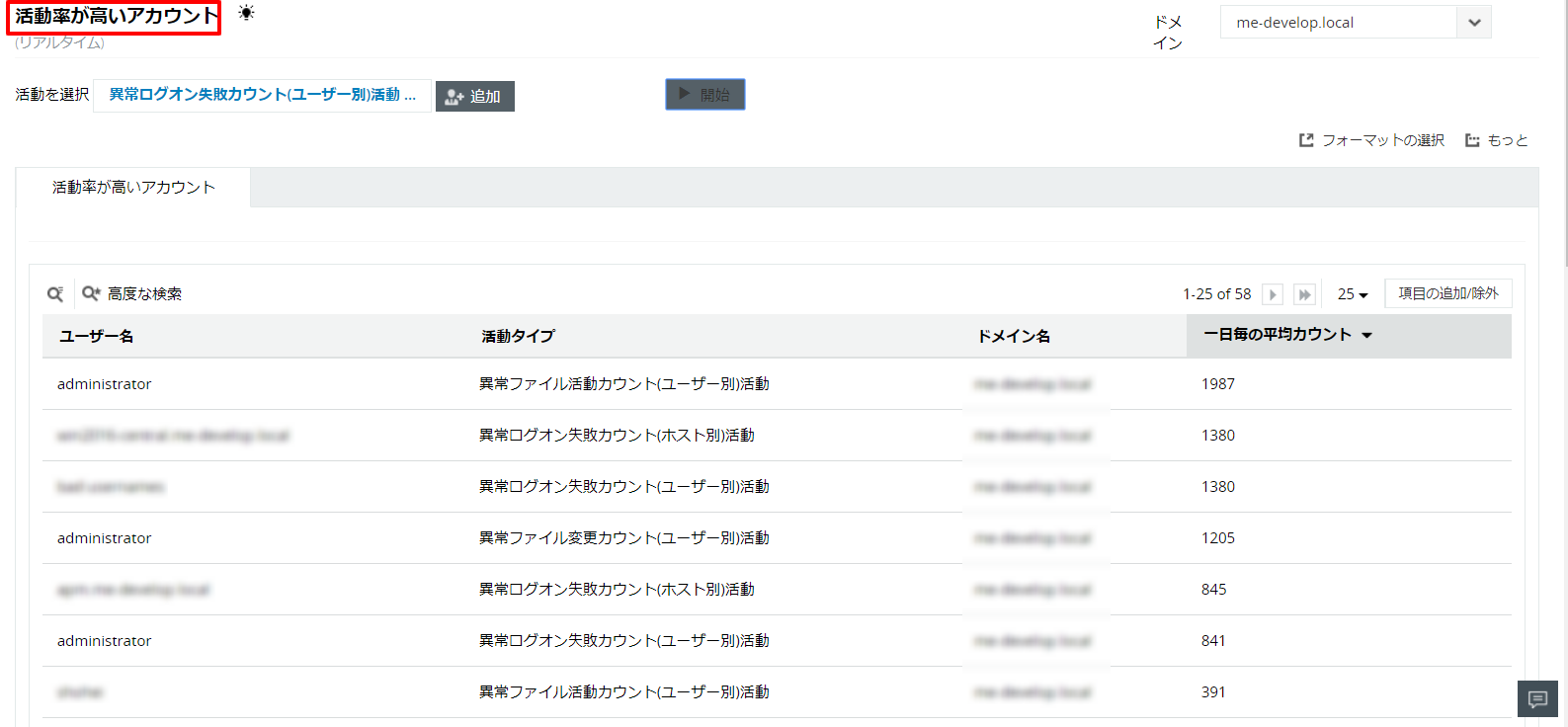The width and height of the screenshot is (1568, 727).
Task: Click 項目の追加/除外 column button
Action: (x=1447, y=293)
